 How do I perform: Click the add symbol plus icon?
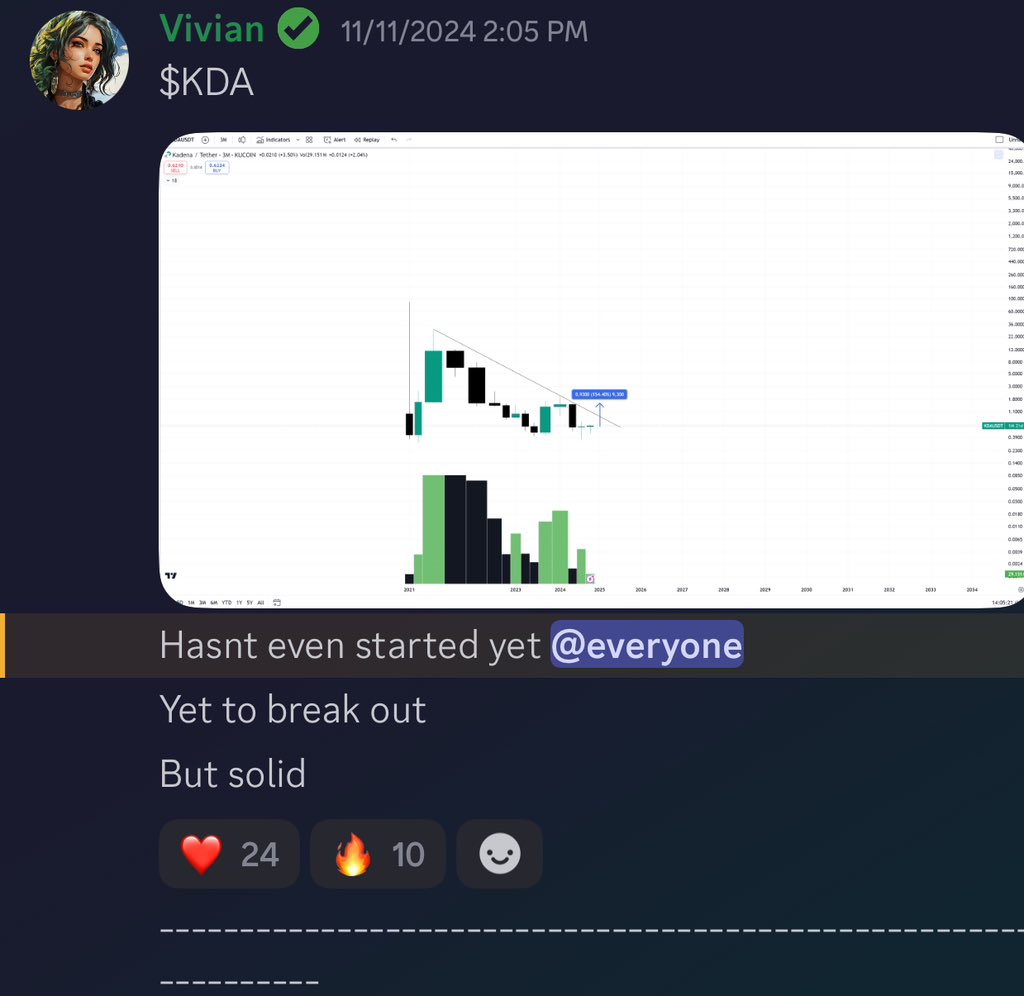coord(205,140)
